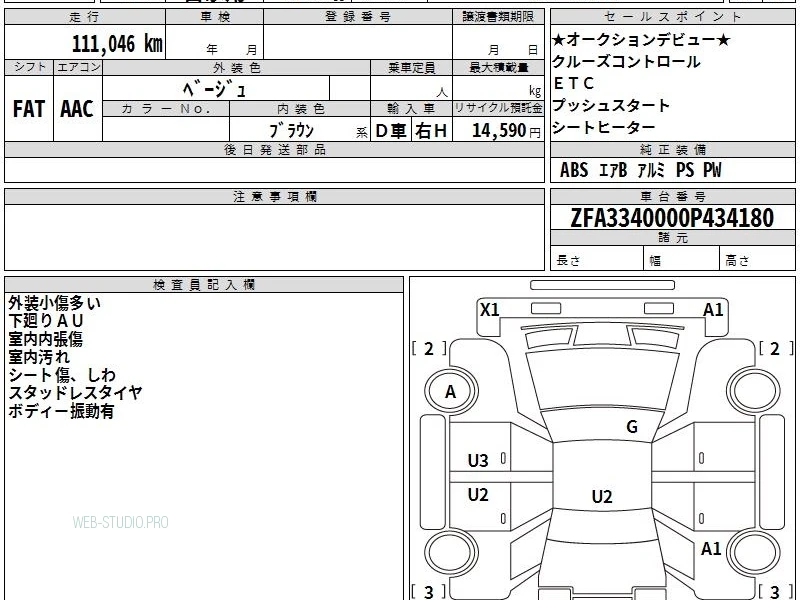800x600 pixels.
Task: Click the セールスポイント section header
Action: [x=672, y=17]
